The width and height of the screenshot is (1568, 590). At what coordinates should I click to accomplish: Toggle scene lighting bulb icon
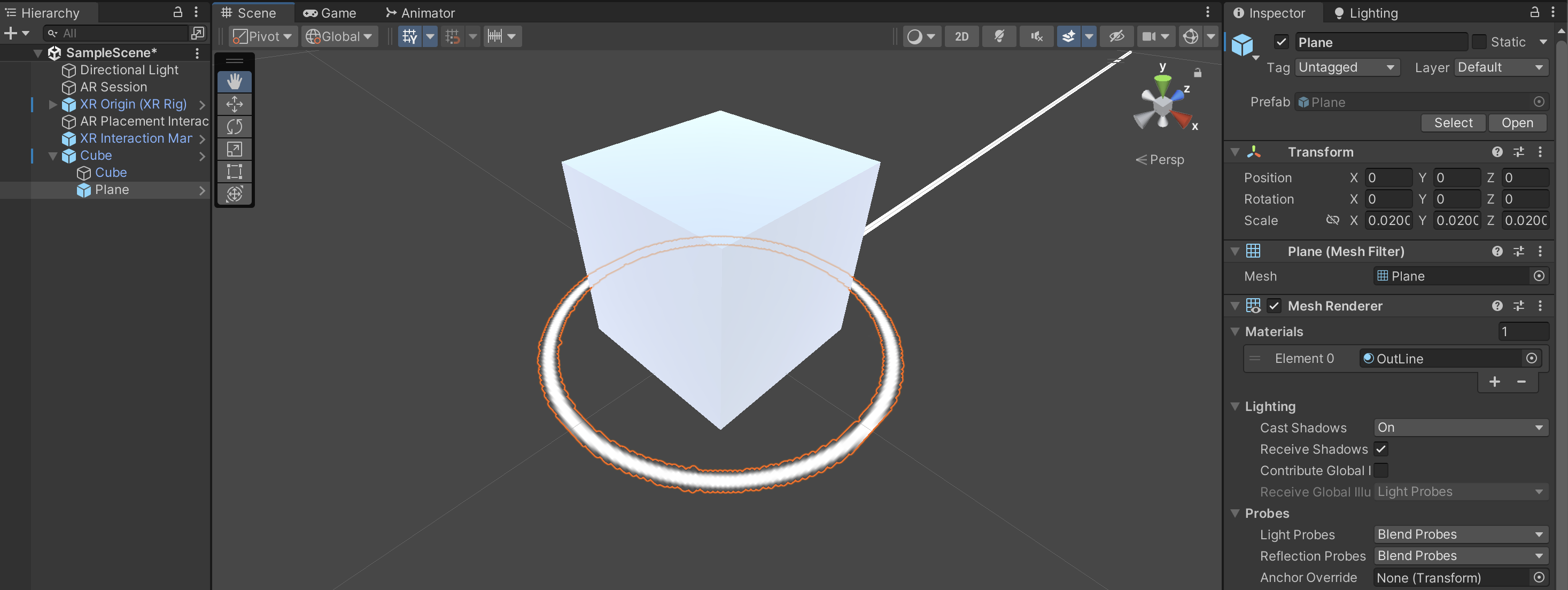point(999,36)
